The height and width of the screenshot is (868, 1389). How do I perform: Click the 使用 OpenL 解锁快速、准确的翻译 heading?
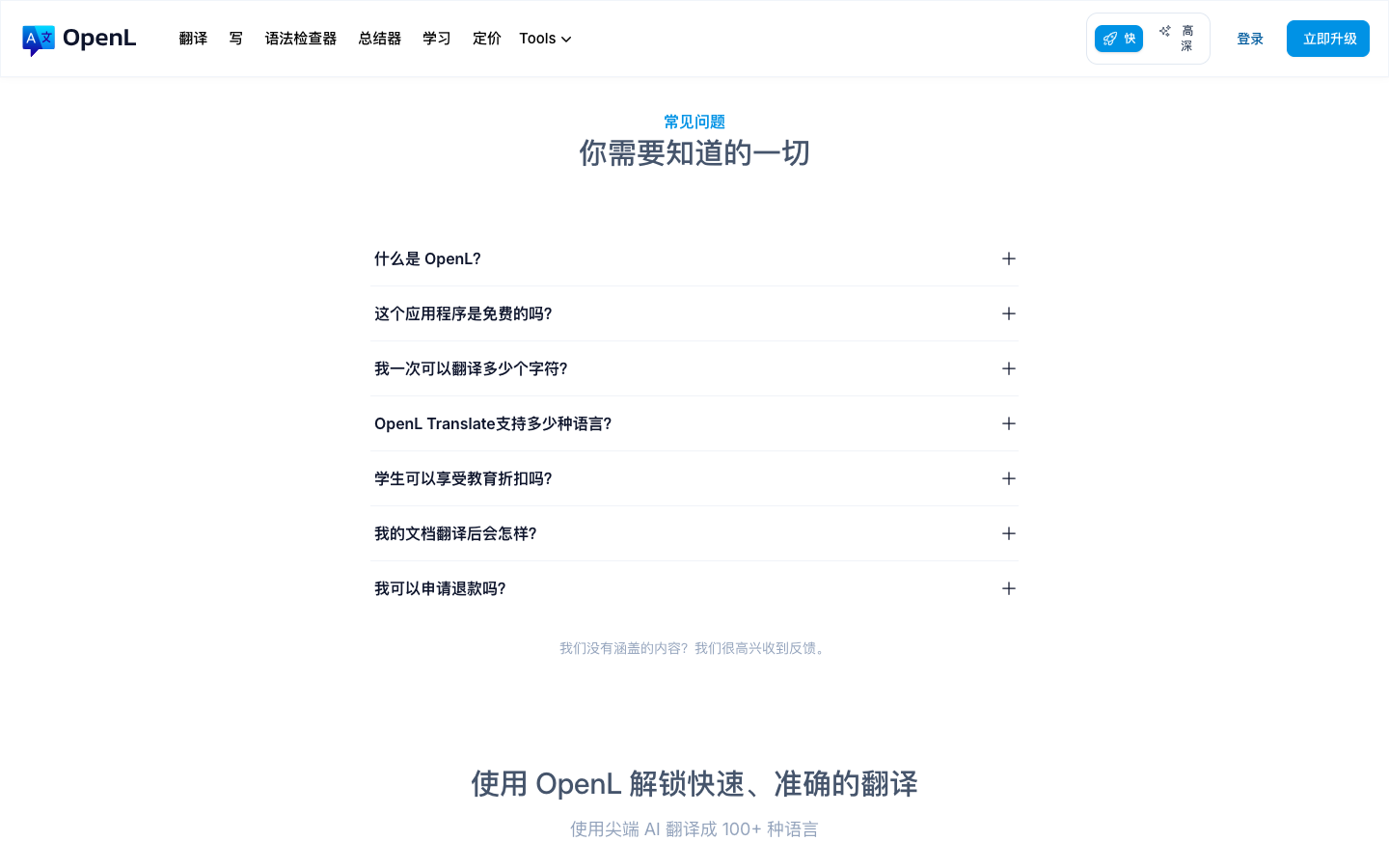coord(694,783)
